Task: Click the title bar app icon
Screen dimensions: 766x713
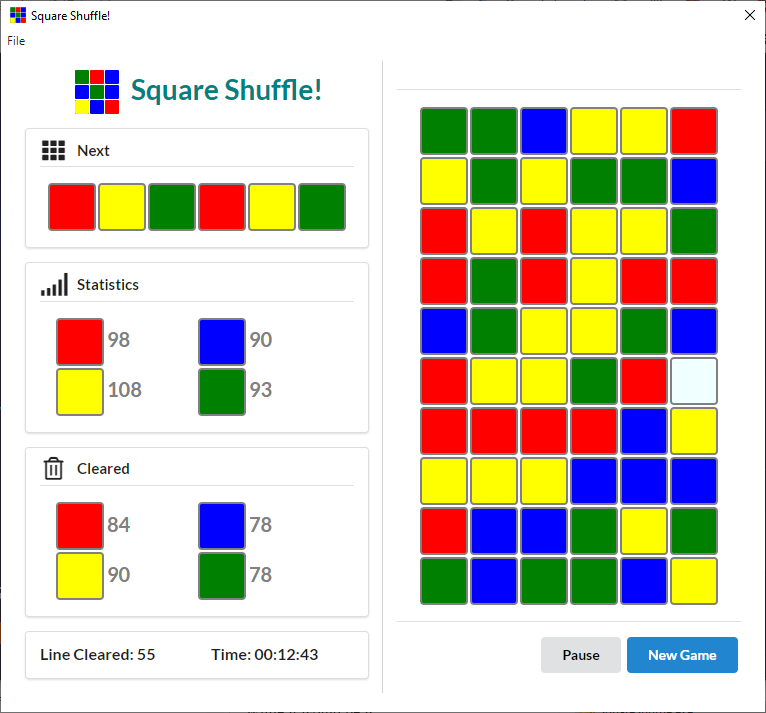Action: coord(18,15)
